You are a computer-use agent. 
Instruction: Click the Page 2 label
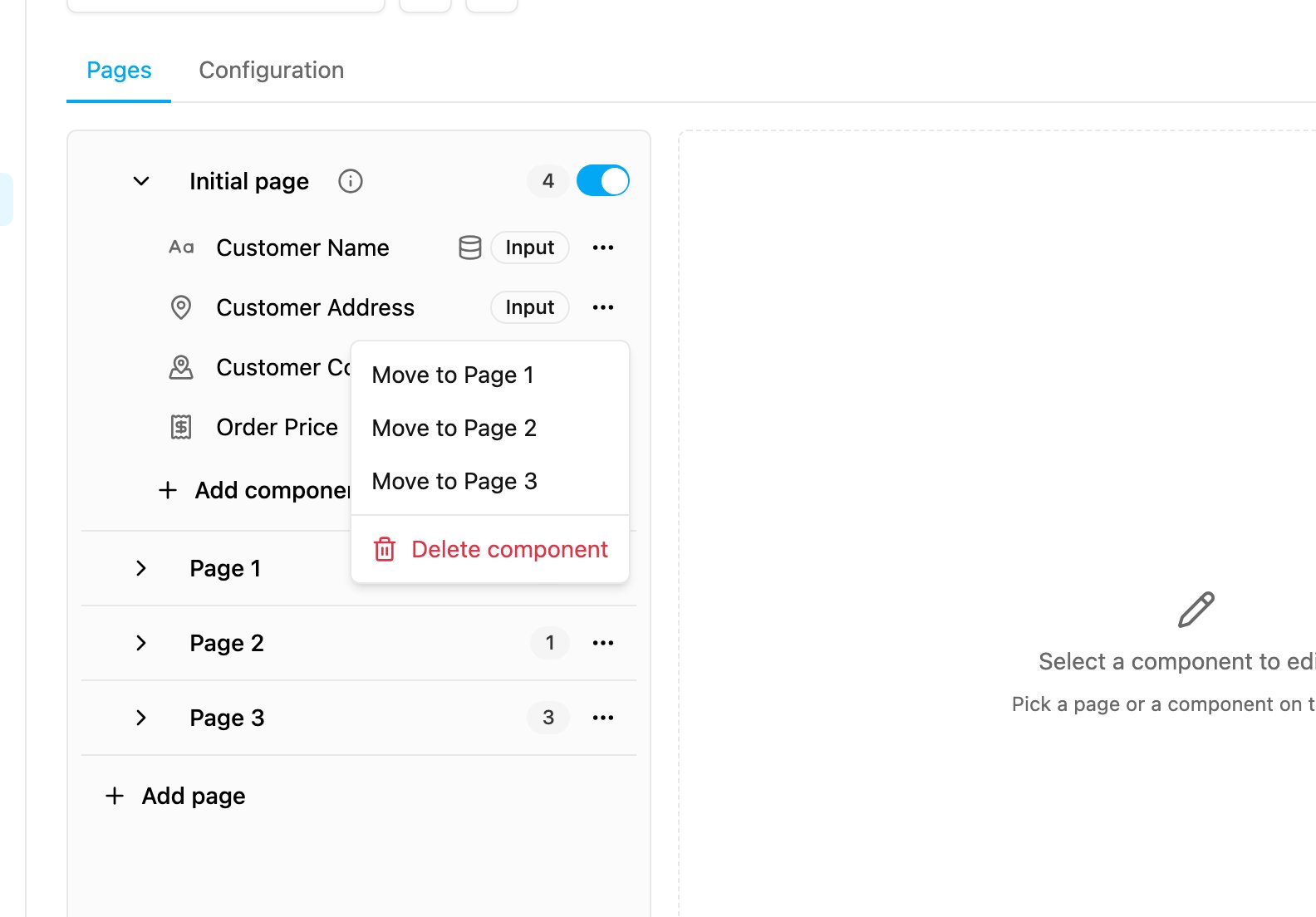pyautogui.click(x=227, y=643)
